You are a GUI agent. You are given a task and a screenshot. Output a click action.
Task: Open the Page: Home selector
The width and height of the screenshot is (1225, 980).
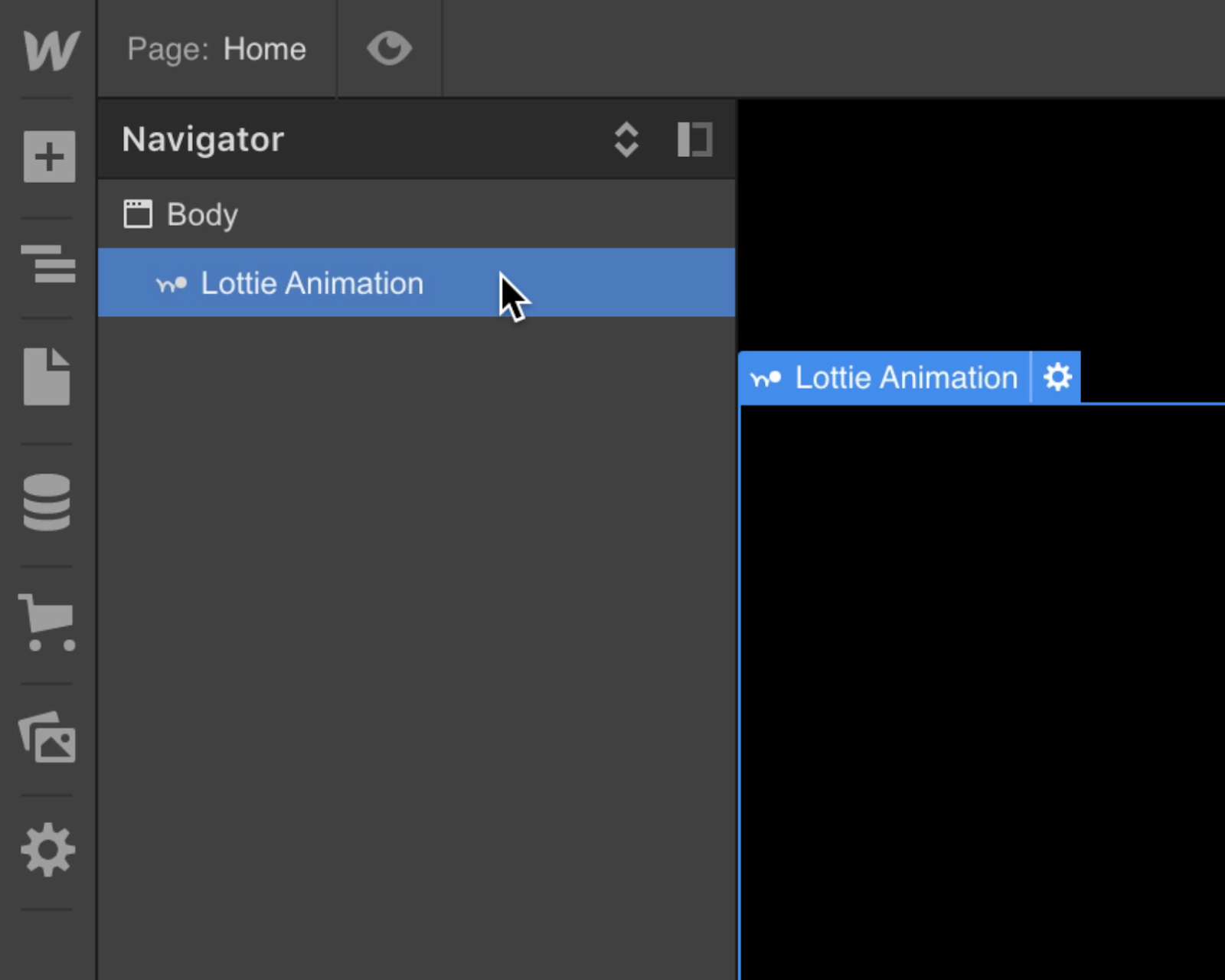[x=217, y=49]
